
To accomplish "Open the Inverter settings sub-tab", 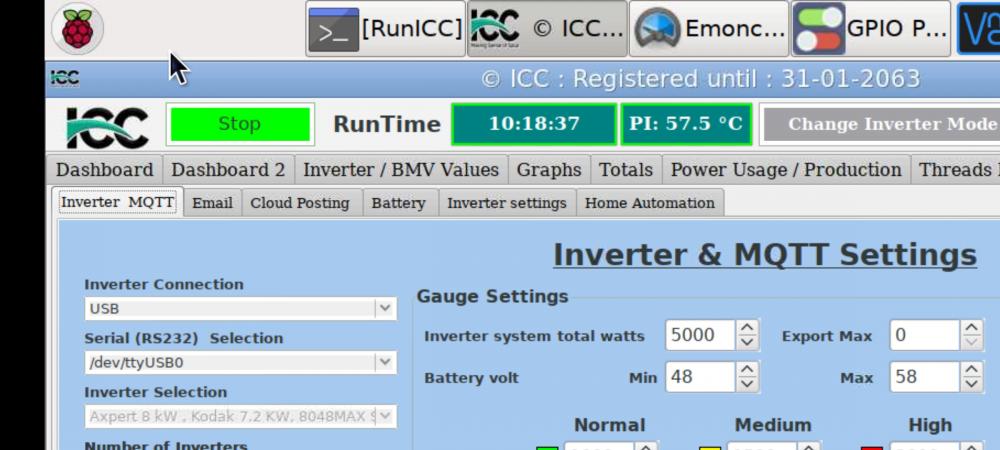I will coord(507,203).
